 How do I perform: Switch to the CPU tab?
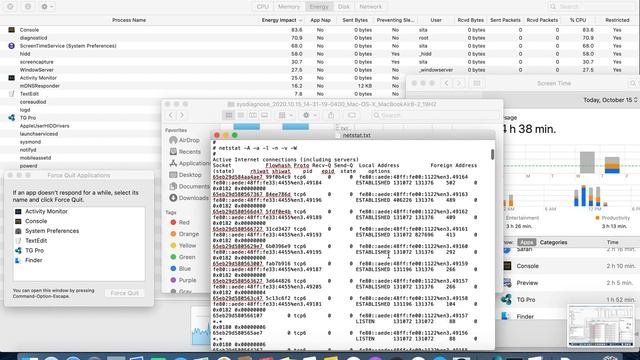(x=262, y=7)
